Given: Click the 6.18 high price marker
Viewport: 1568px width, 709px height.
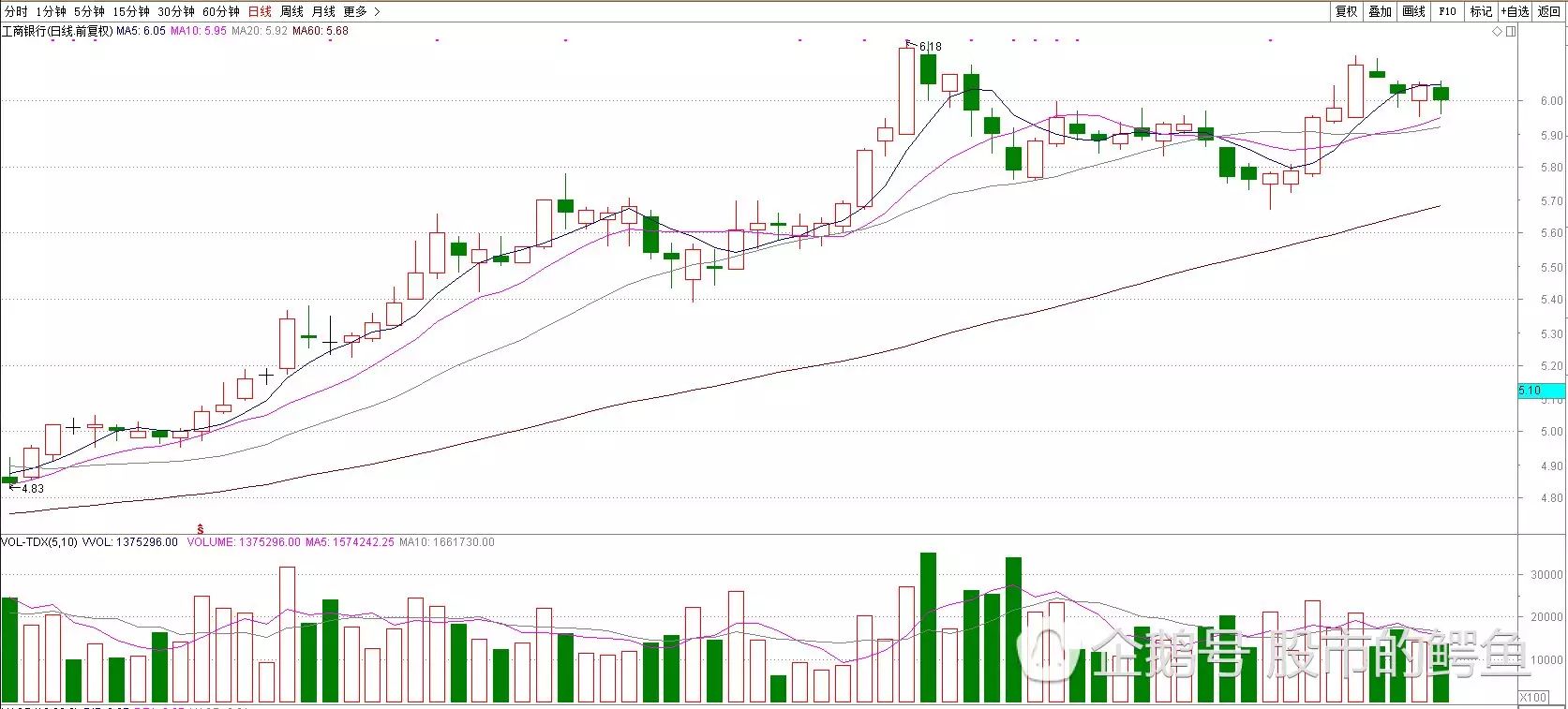Looking at the screenshot, I should 929,46.
